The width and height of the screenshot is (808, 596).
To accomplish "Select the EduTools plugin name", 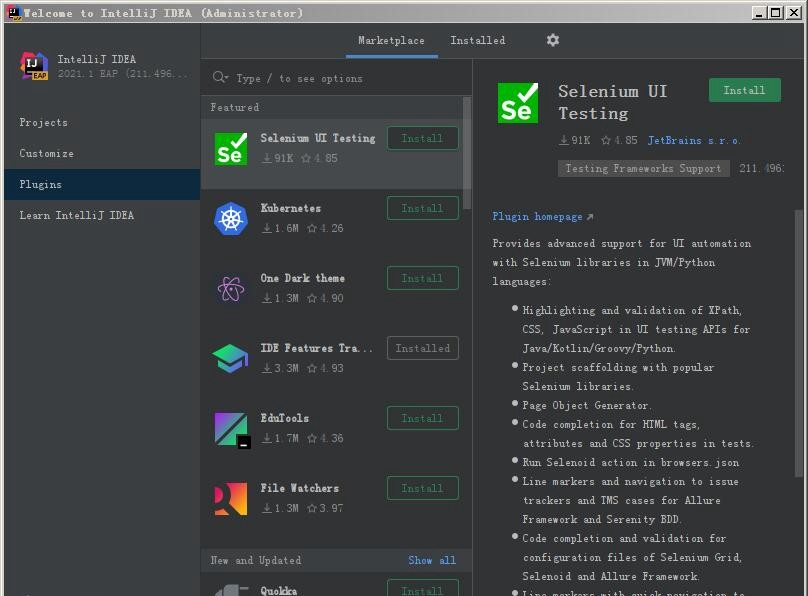I will [284, 418].
